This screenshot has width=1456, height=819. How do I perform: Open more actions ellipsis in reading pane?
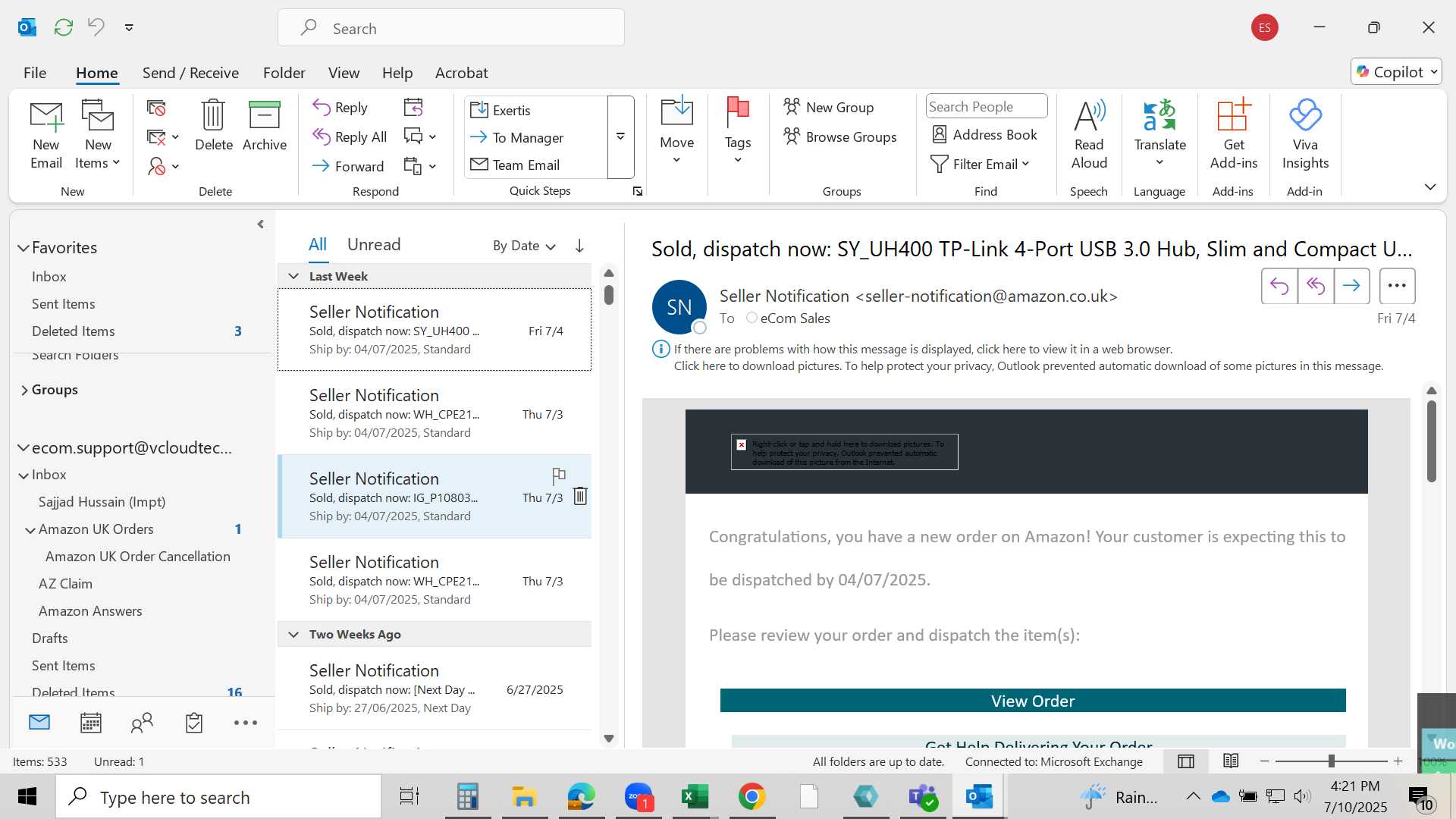tap(1397, 286)
